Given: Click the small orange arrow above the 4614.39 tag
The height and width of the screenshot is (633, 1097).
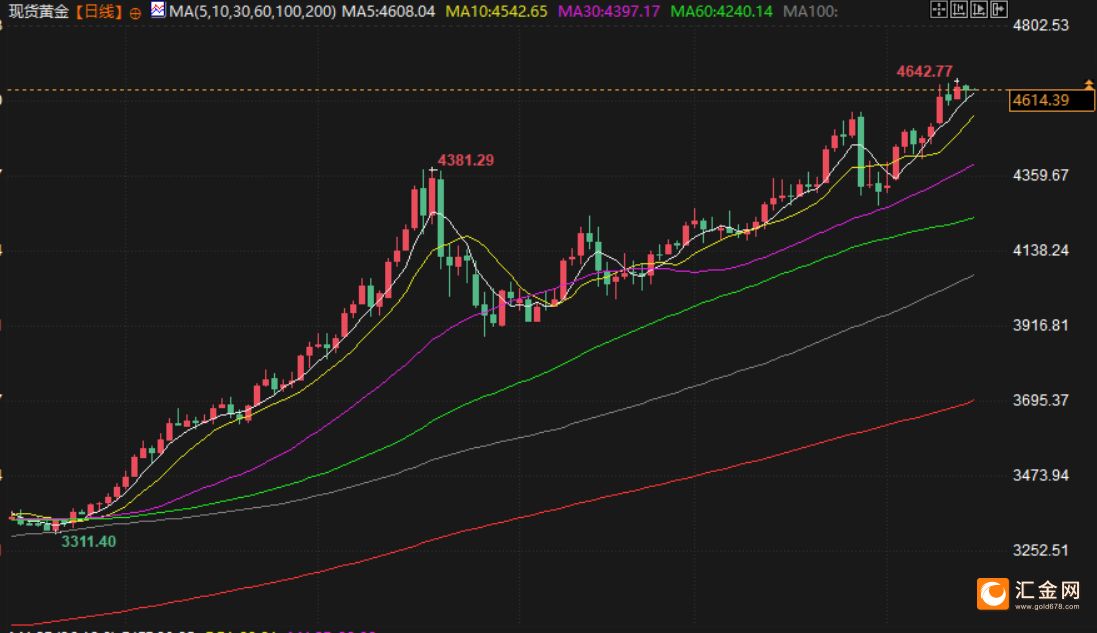Looking at the screenshot, I should point(1089,85).
